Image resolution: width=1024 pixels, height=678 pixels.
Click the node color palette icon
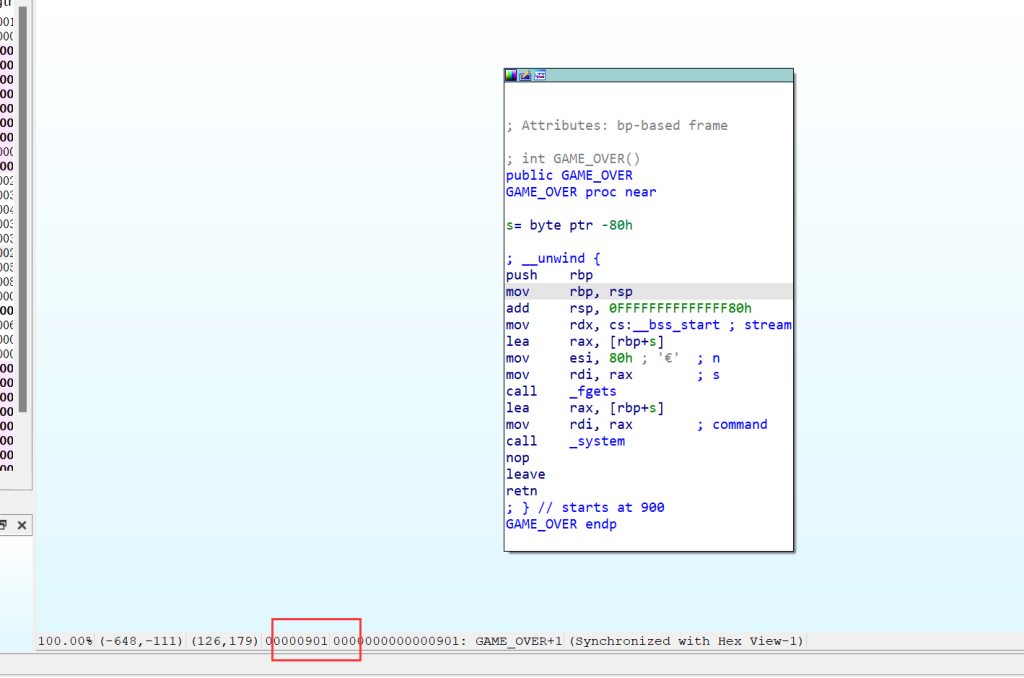[x=511, y=75]
